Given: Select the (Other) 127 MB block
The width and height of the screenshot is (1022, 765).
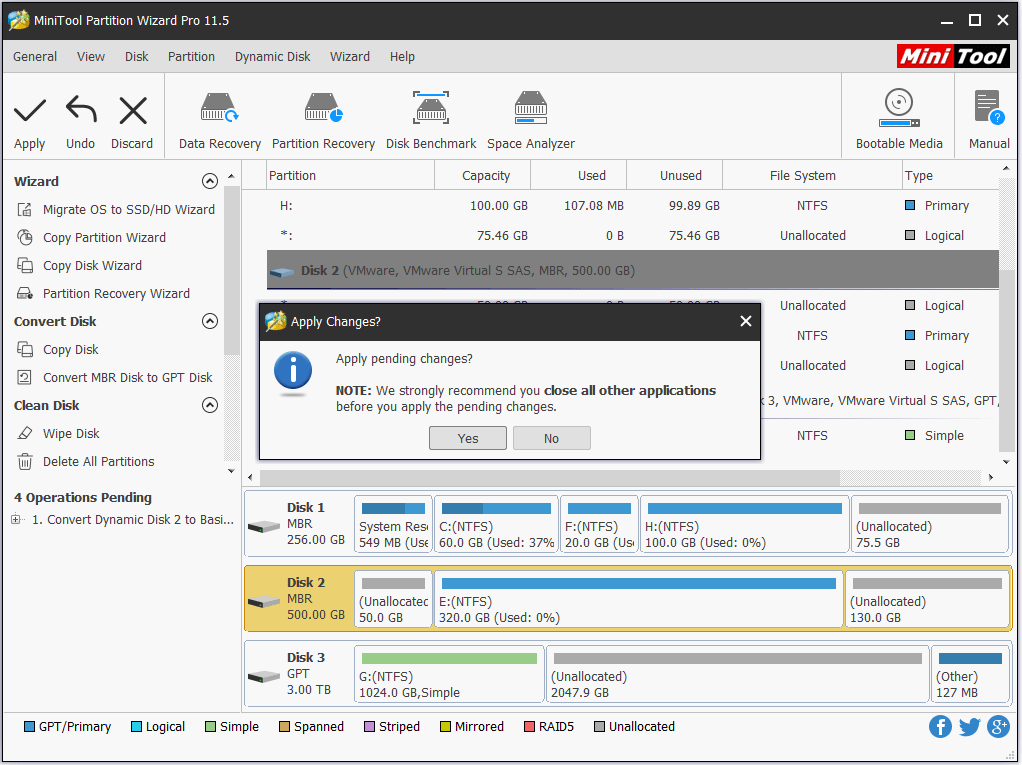Looking at the screenshot, I should click(971, 674).
